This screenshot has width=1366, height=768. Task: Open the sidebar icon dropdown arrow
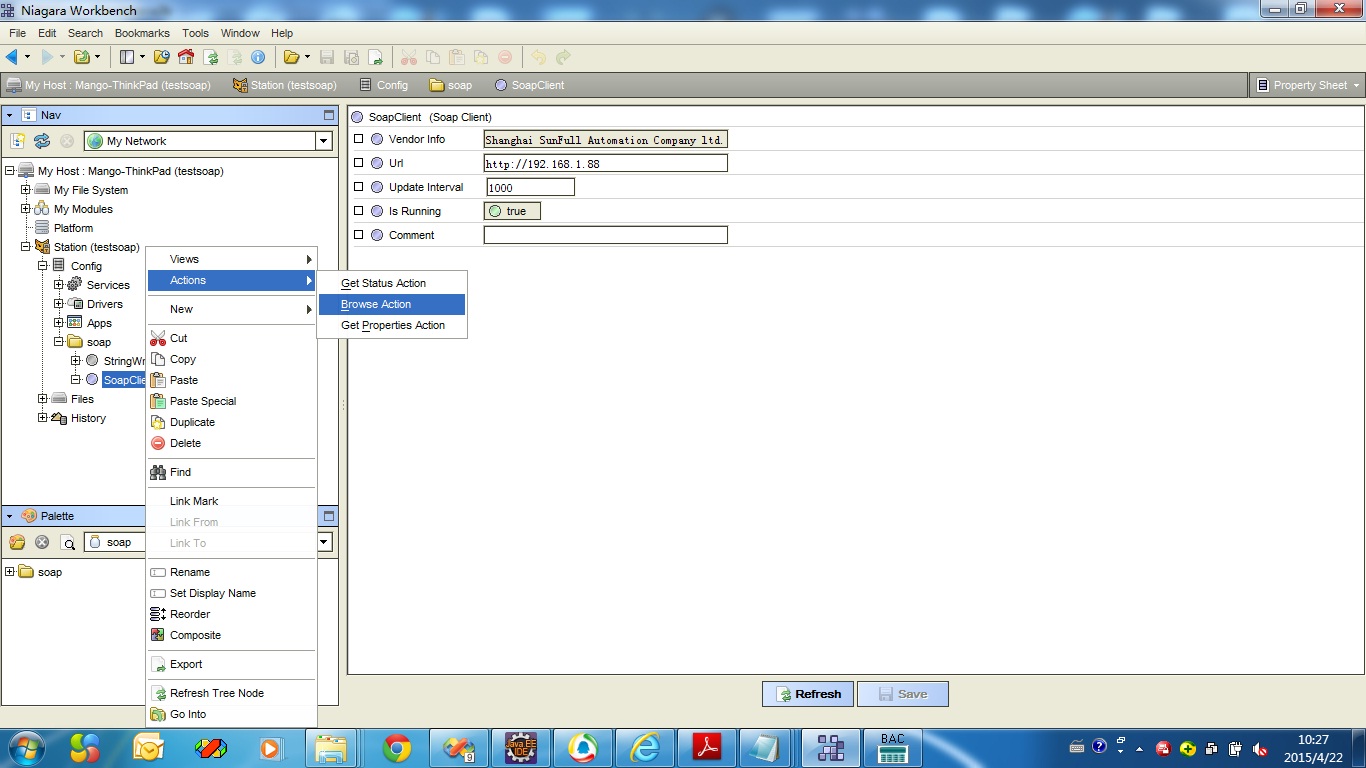pos(142,57)
